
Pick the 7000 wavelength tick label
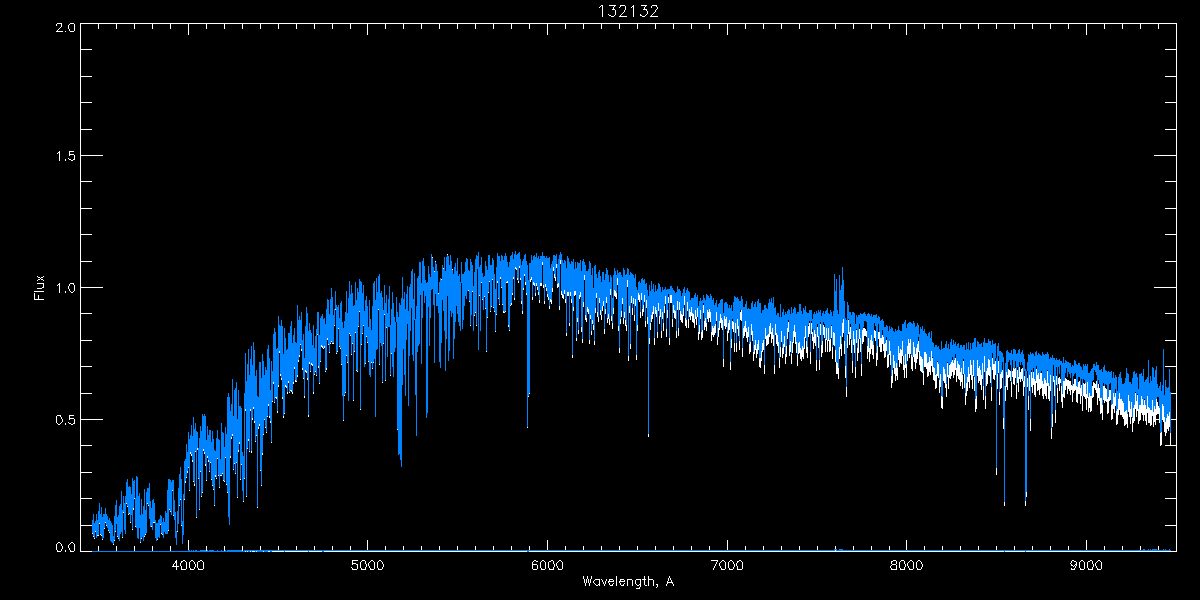tap(727, 564)
